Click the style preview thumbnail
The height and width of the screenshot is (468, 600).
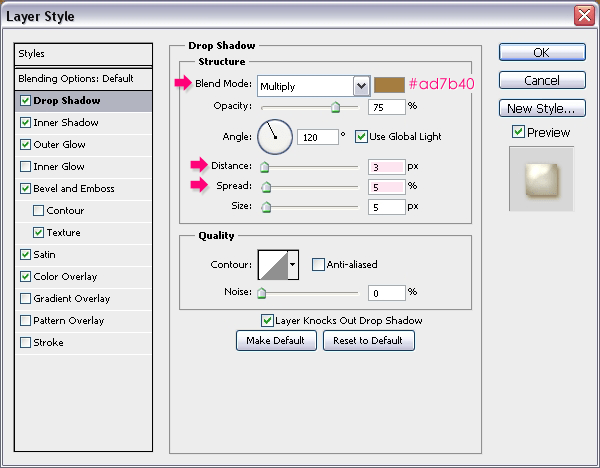[x=541, y=179]
